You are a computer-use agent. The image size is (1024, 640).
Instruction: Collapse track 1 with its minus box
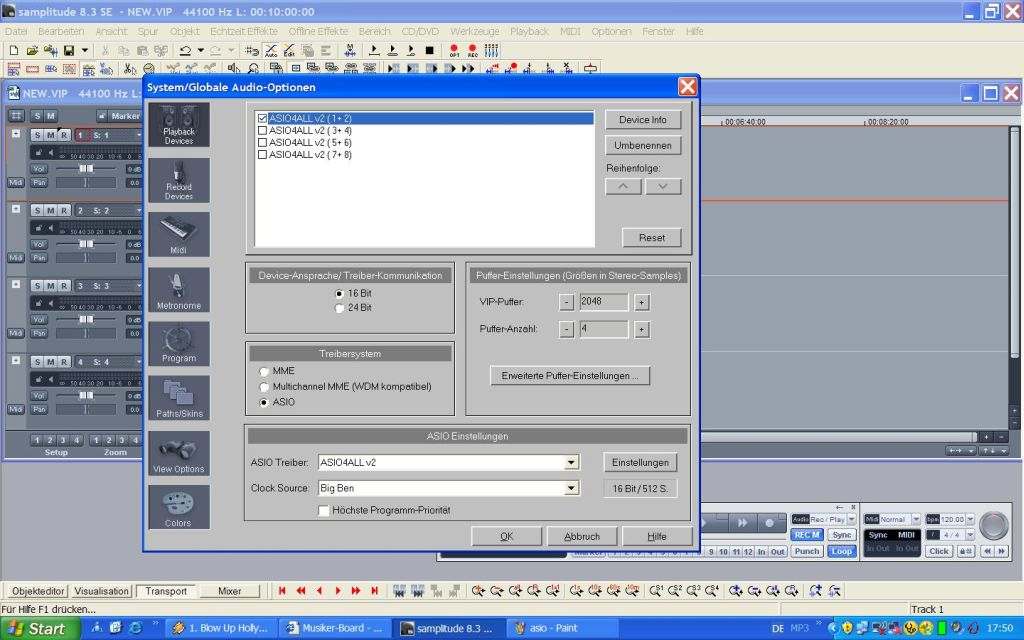coord(16,134)
